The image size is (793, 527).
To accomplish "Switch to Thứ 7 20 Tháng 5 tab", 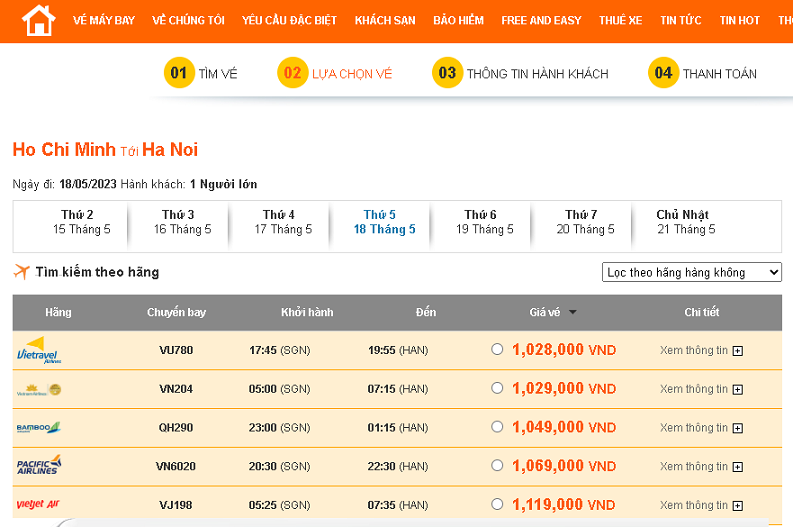I will tap(585, 222).
